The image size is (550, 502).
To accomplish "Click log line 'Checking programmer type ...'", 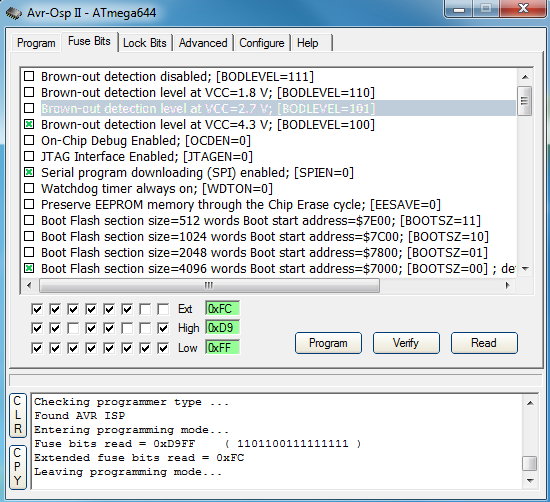I will tap(131, 402).
